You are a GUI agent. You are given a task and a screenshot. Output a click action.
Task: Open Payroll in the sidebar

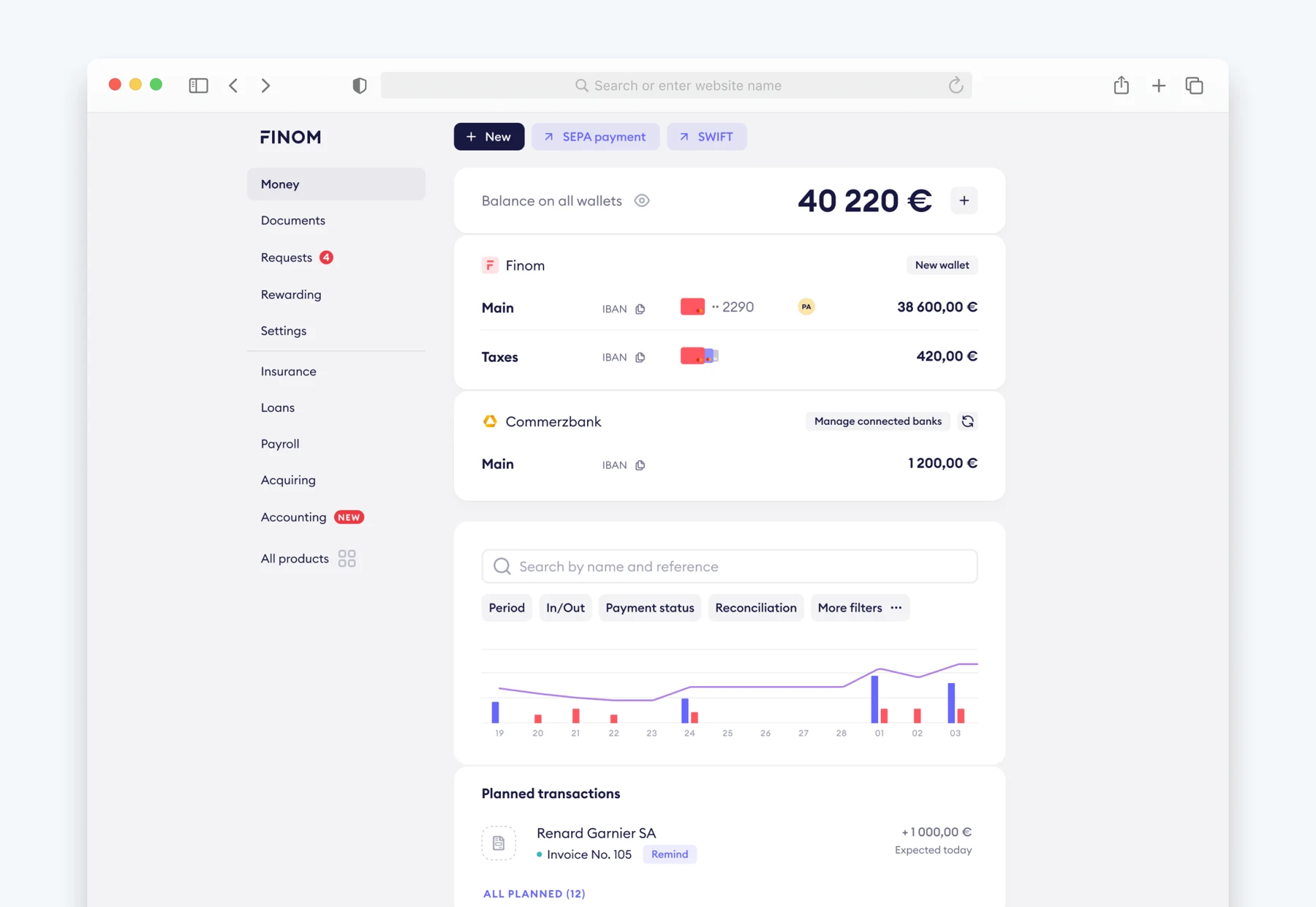280,444
